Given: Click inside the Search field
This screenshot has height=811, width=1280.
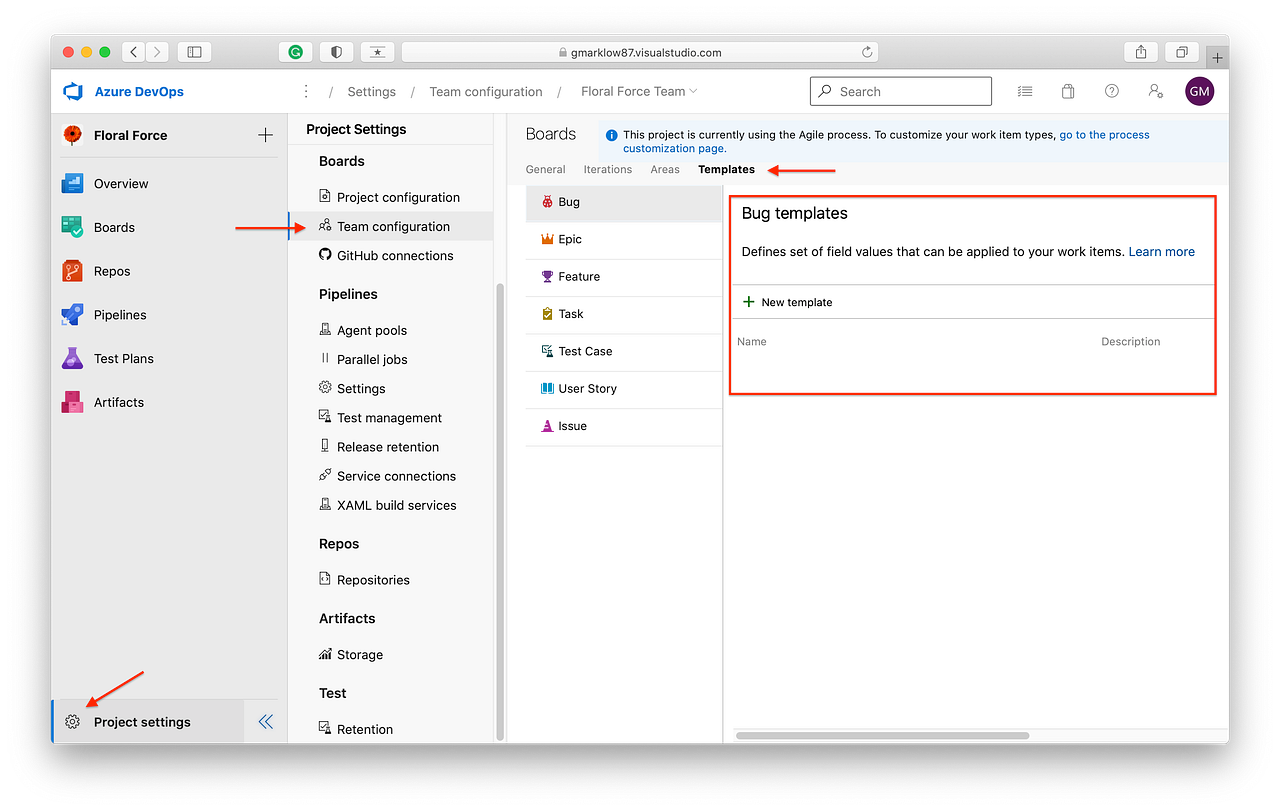Looking at the screenshot, I should pyautogui.click(x=900, y=90).
